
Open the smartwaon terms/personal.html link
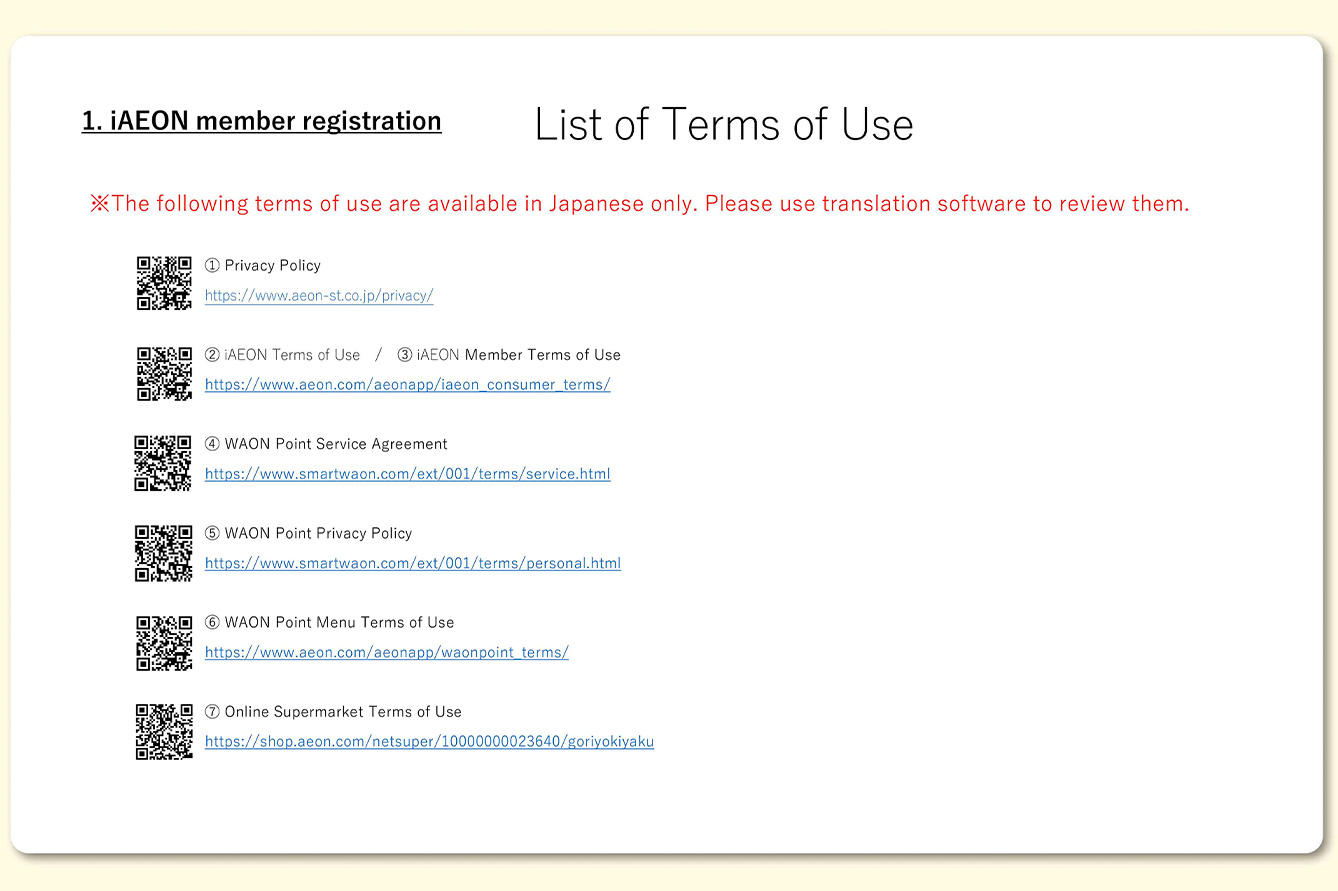[x=413, y=563]
